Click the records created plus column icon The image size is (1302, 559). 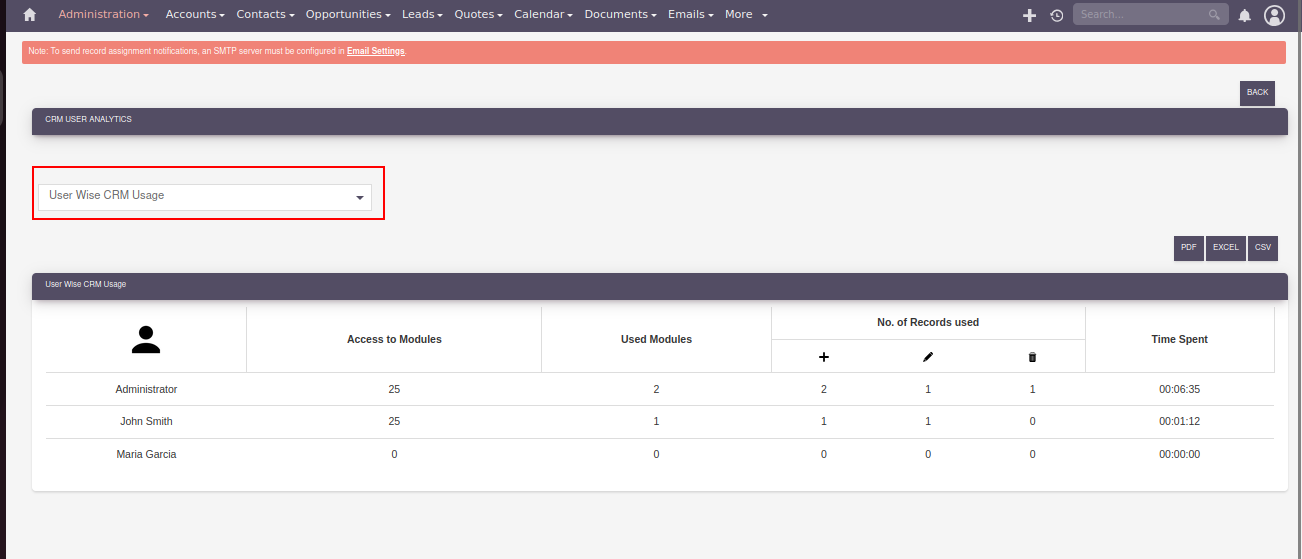[x=824, y=357]
